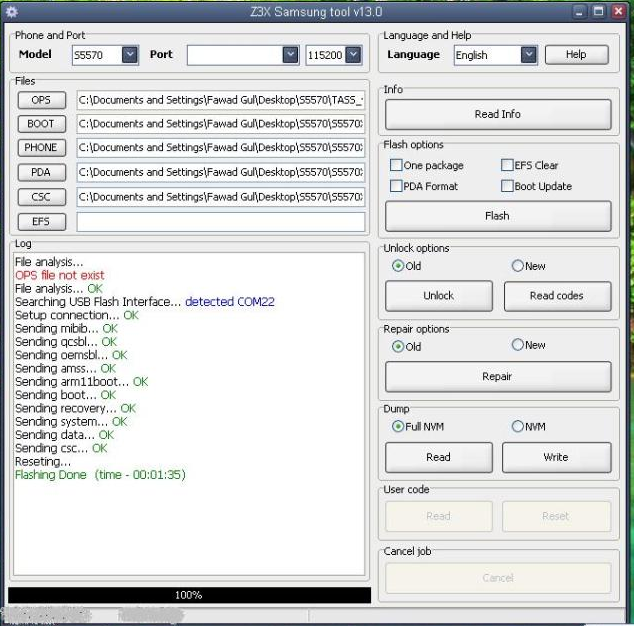Screen dimensions: 634x626
Task: Minimize the Z3X Samsung tool window
Action: 579,11
